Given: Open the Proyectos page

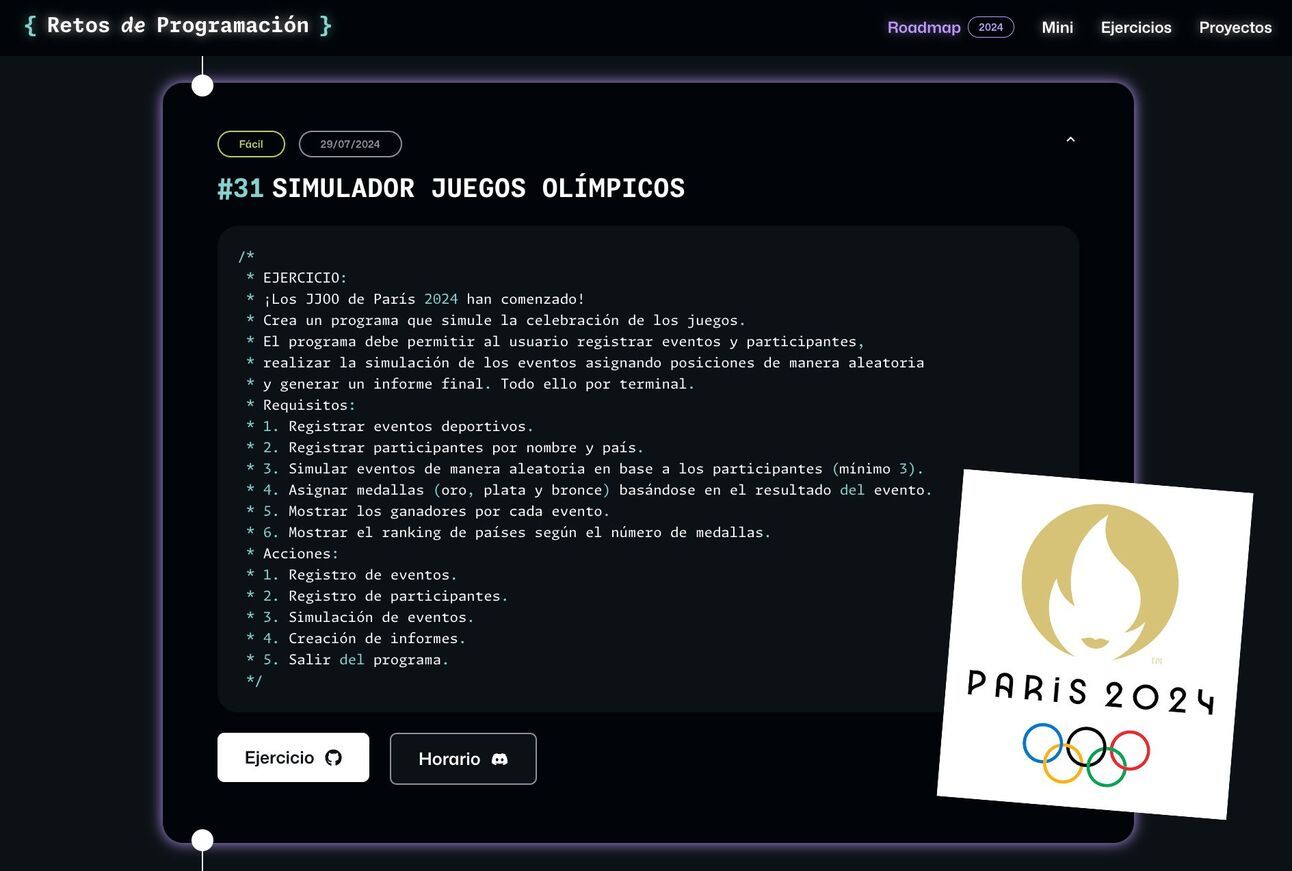Looking at the screenshot, I should (1235, 27).
